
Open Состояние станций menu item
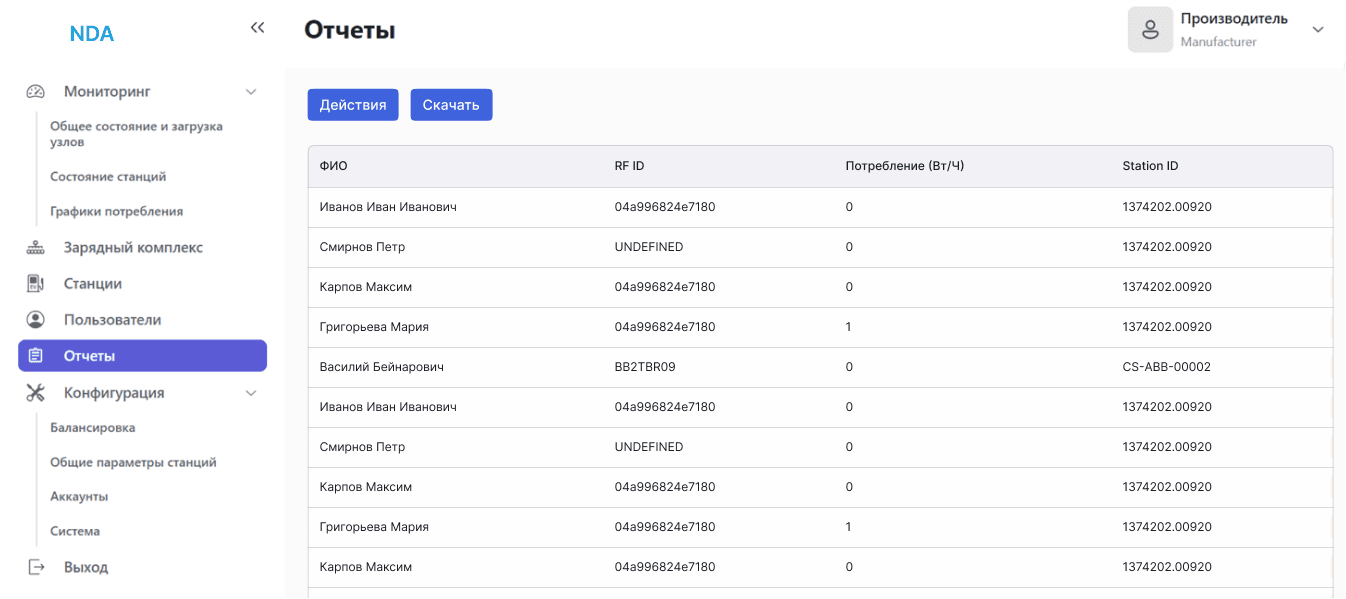[108, 177]
